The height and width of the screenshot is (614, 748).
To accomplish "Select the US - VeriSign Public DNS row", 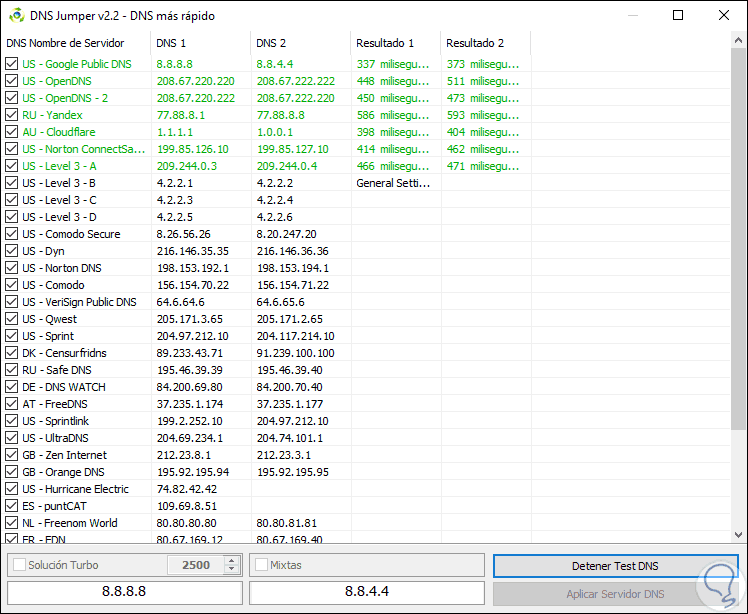I will (79, 302).
